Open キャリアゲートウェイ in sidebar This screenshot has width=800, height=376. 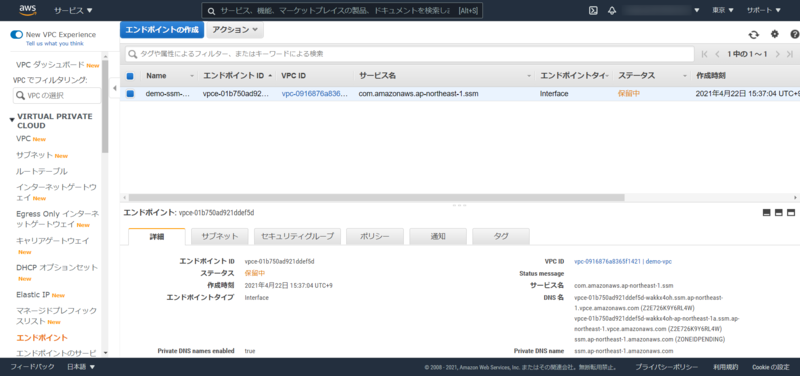pos(53,241)
